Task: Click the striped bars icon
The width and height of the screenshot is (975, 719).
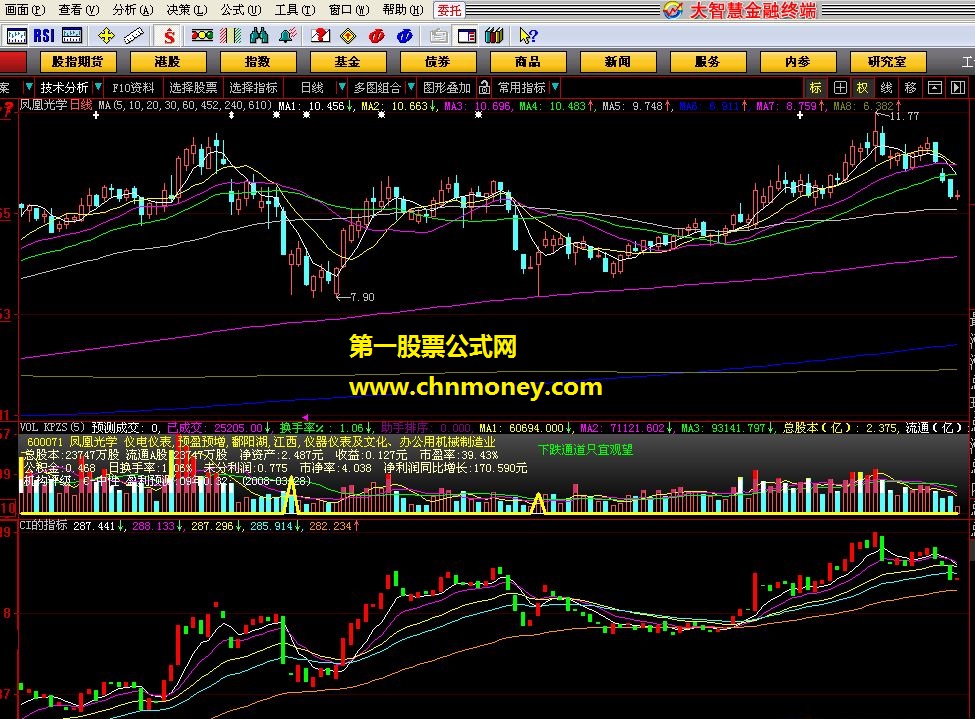Action: pyautogui.click(x=230, y=36)
